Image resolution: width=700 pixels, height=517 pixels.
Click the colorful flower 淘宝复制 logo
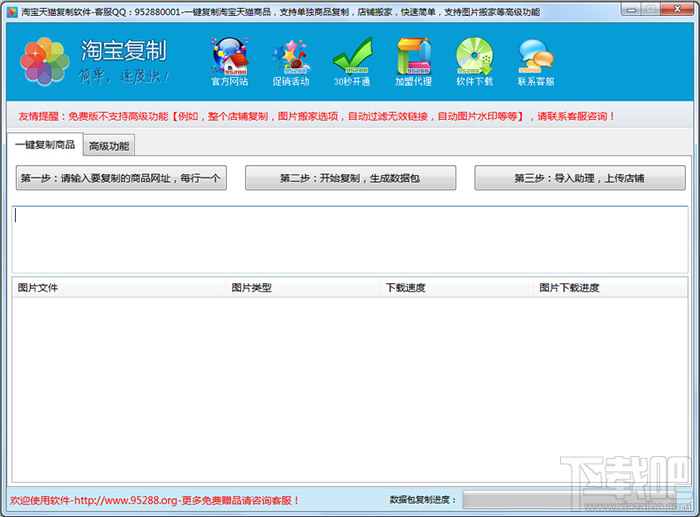45,61
